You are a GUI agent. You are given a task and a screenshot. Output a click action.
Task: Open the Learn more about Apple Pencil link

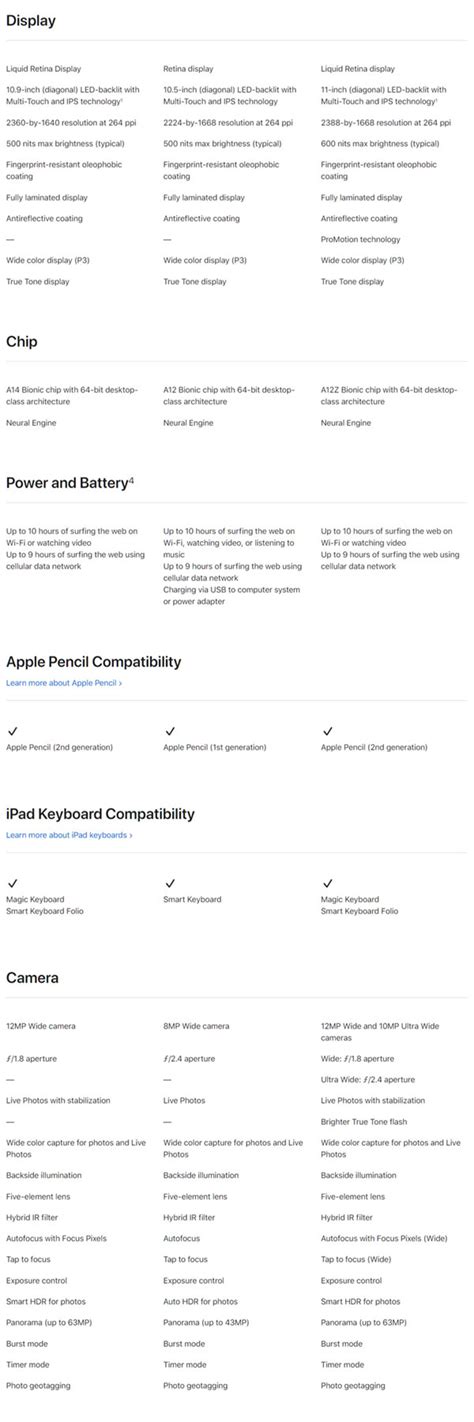coord(64,683)
